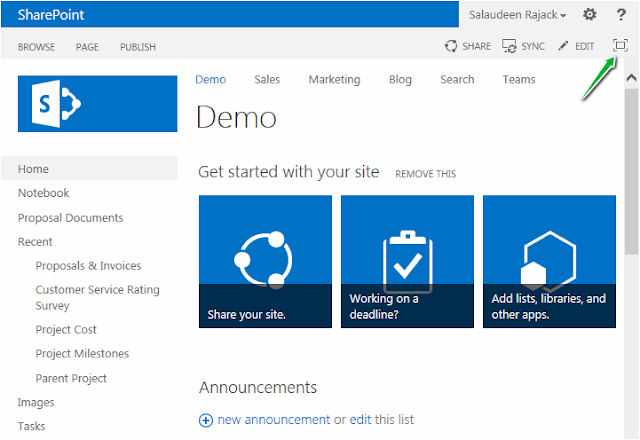
Task: Open Images in the quick launch
Action: [36, 402]
